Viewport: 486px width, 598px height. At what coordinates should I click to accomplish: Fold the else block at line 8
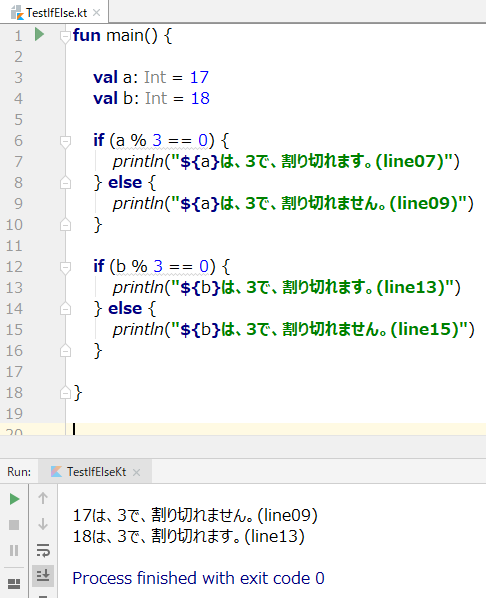pyautogui.click(x=65, y=183)
